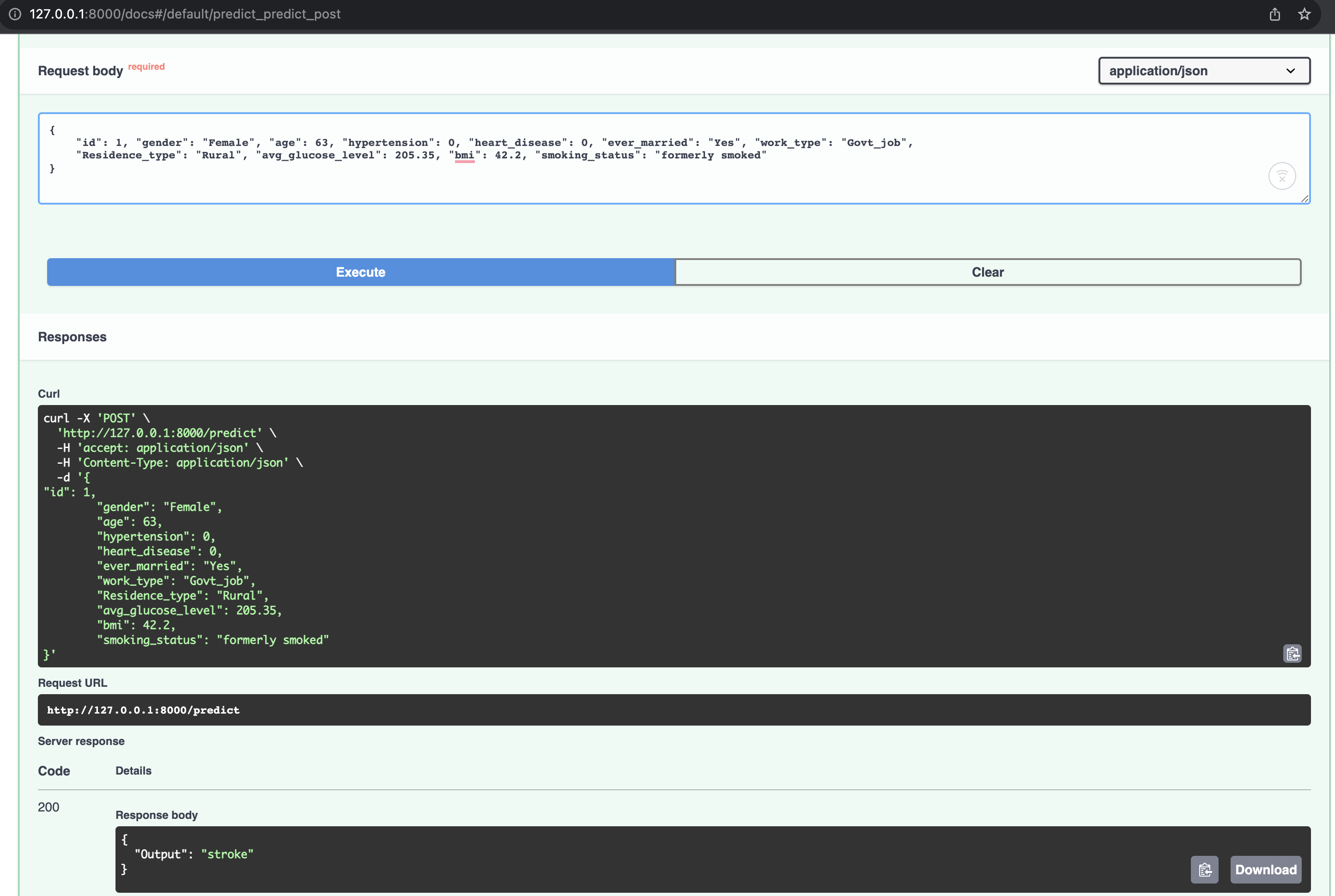
Task: Click the Curl label
Action: click(x=49, y=394)
